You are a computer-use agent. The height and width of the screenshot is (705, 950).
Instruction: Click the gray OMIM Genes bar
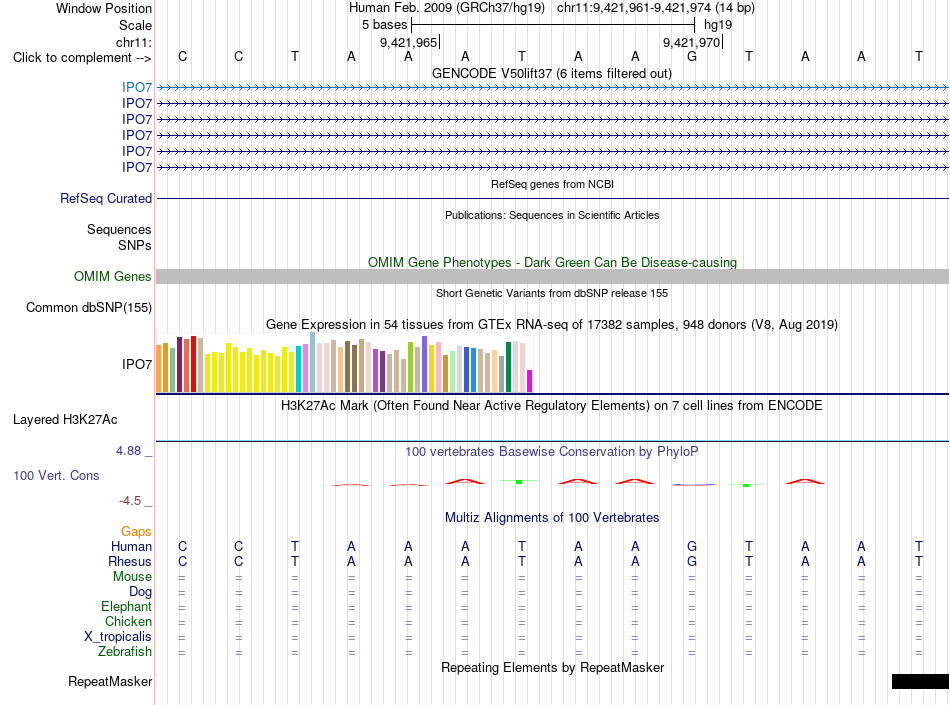pyautogui.click(x=552, y=277)
